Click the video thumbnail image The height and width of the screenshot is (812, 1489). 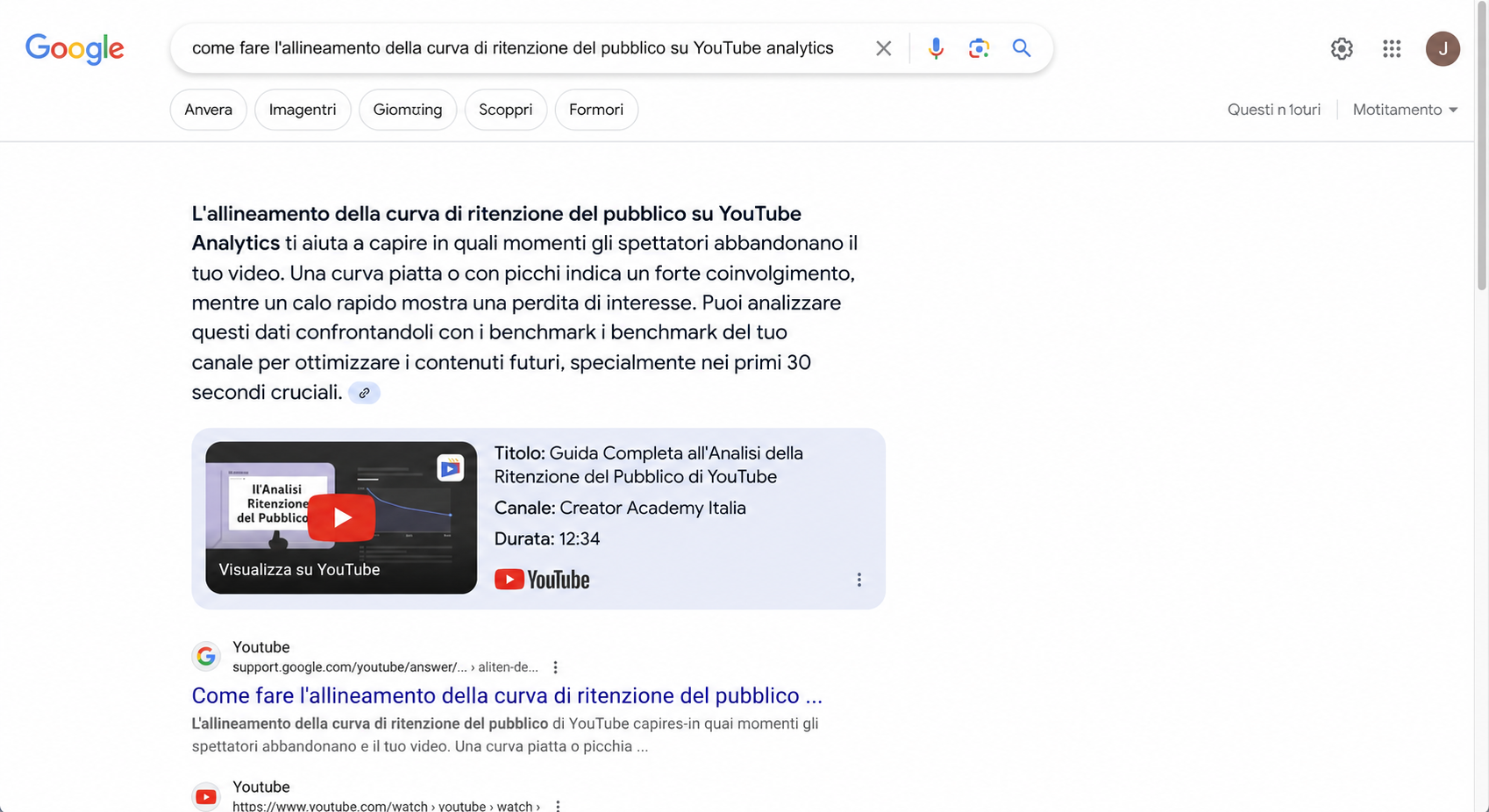point(341,517)
